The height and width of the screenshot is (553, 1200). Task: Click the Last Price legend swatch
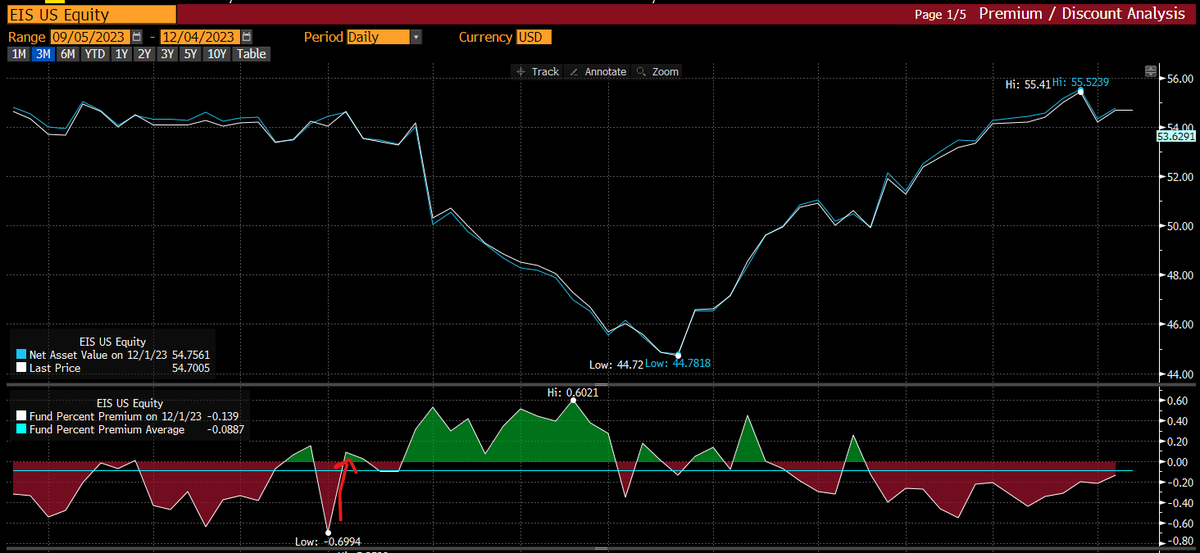[x=21, y=368]
